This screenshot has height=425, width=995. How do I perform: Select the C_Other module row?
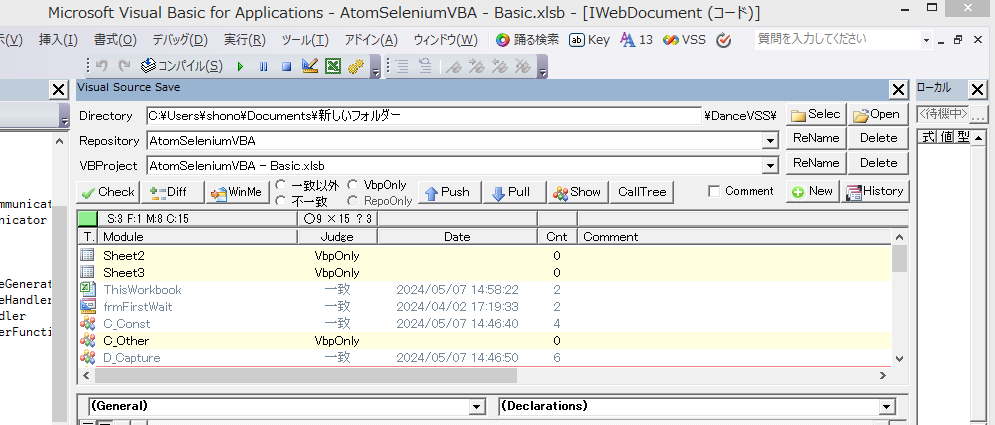click(x=485, y=341)
